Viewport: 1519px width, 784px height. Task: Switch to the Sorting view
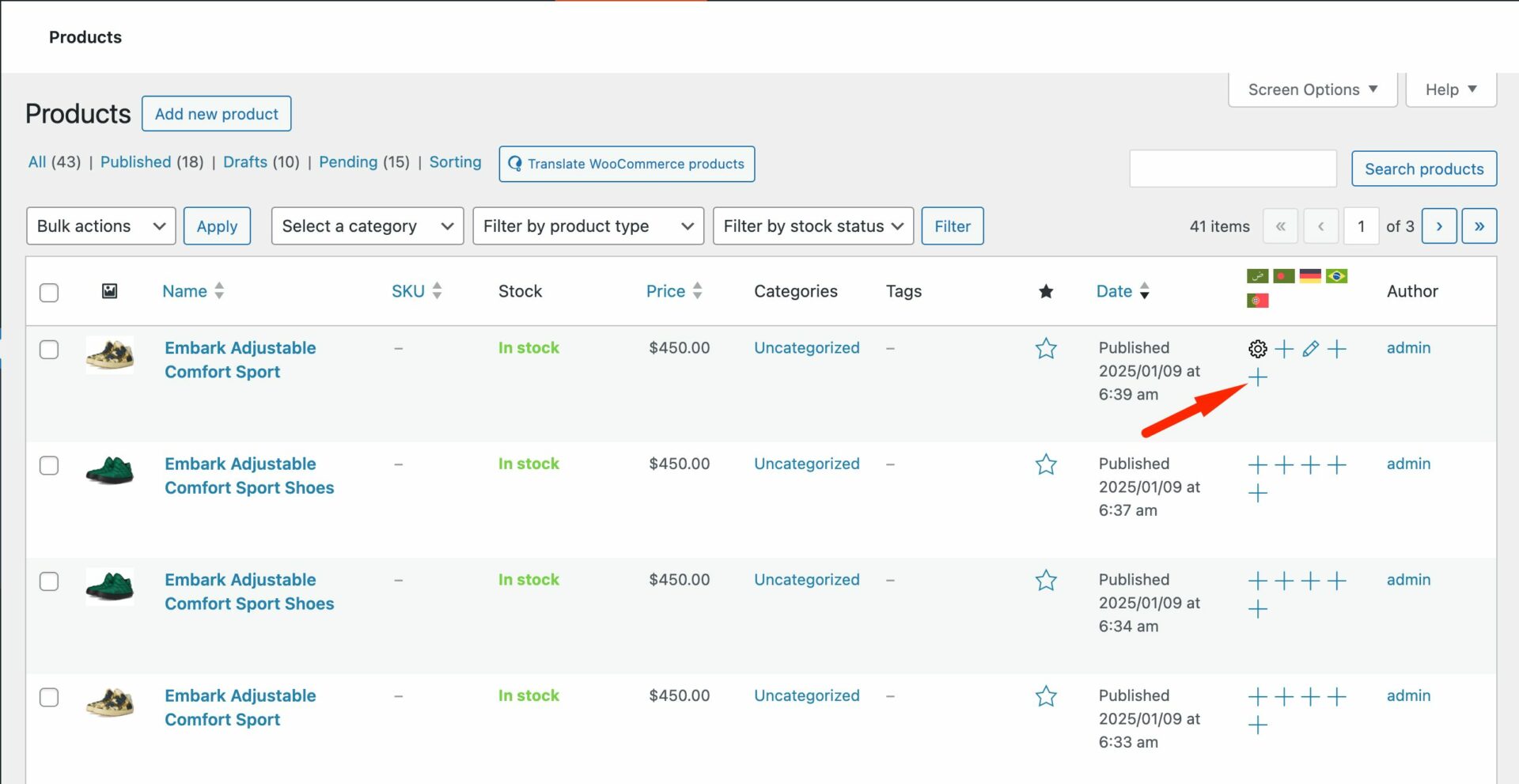coord(455,161)
